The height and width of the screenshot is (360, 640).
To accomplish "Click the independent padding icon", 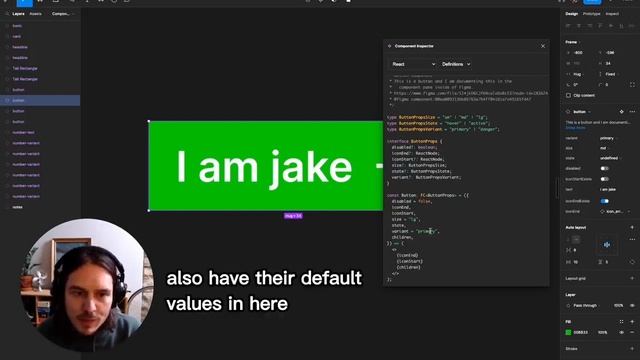I will click(x=632, y=262).
